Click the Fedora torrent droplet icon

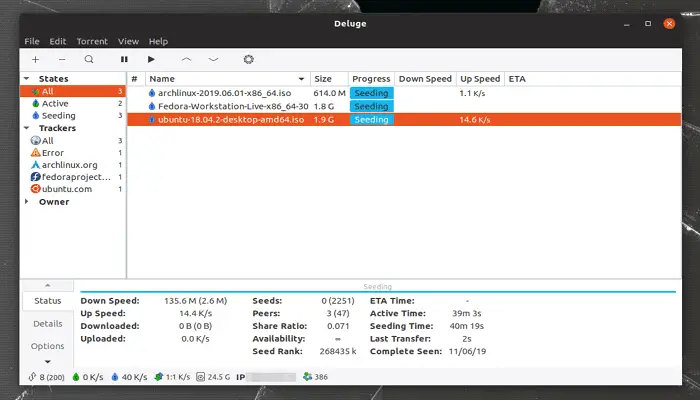coord(152,106)
